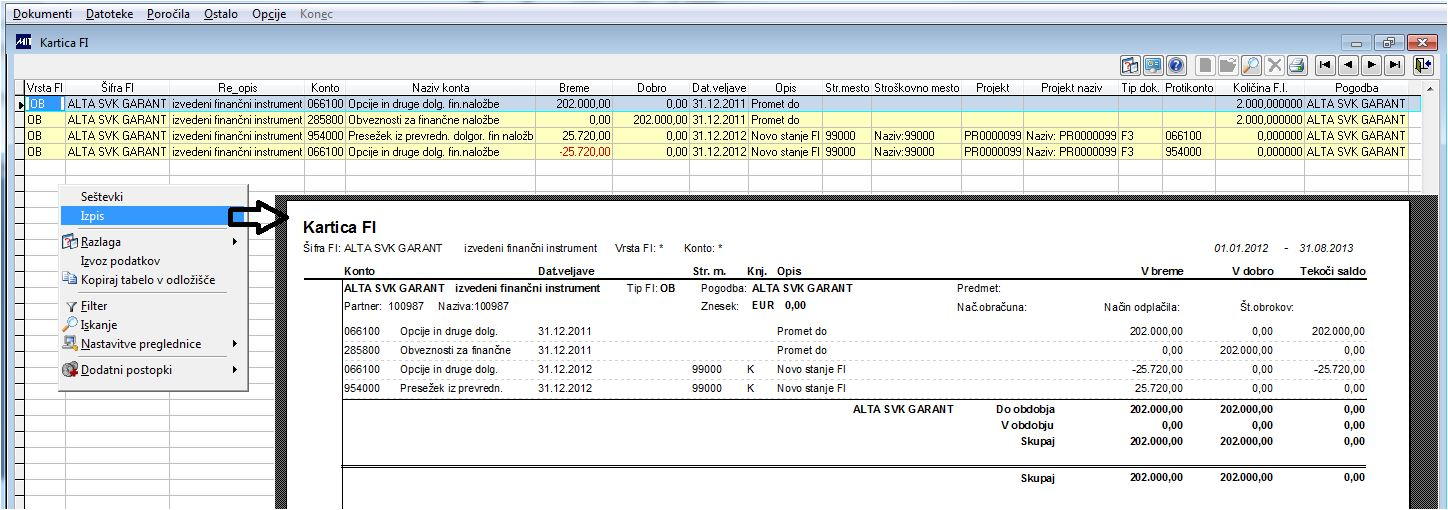Click Razlaga book icon in context menu
The image size is (1448, 510).
pyautogui.click(x=70, y=242)
